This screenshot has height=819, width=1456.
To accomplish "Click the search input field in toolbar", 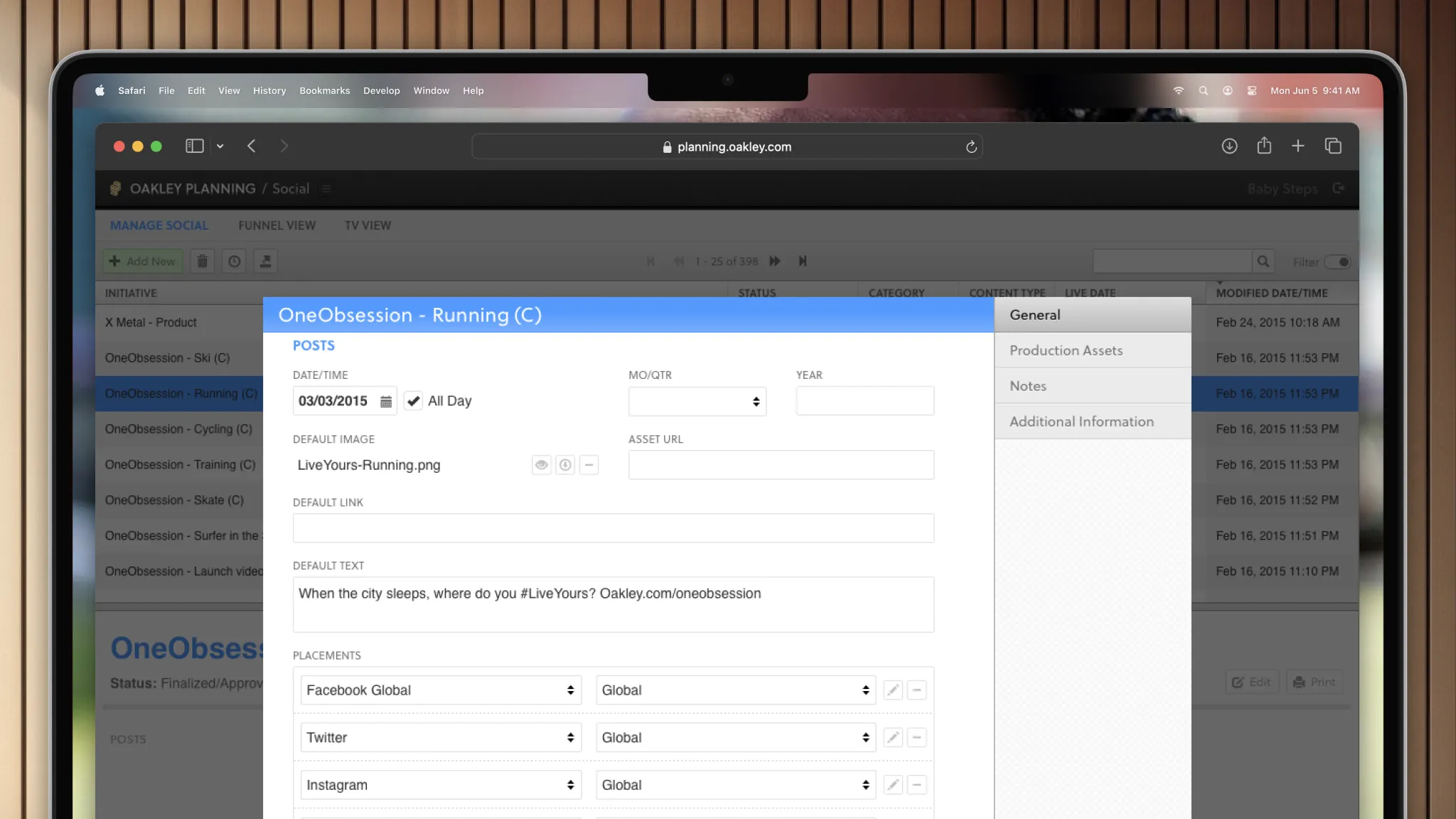I will click(x=1172, y=262).
